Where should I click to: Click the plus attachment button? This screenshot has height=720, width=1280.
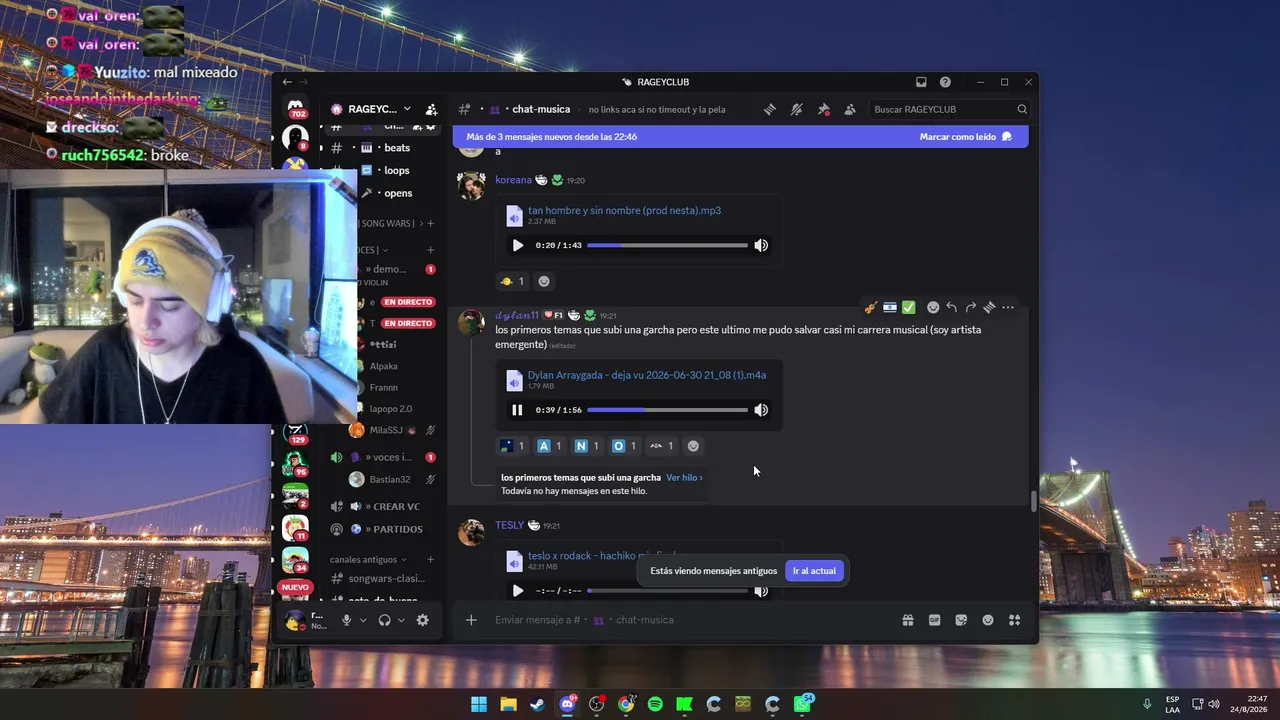(x=471, y=620)
